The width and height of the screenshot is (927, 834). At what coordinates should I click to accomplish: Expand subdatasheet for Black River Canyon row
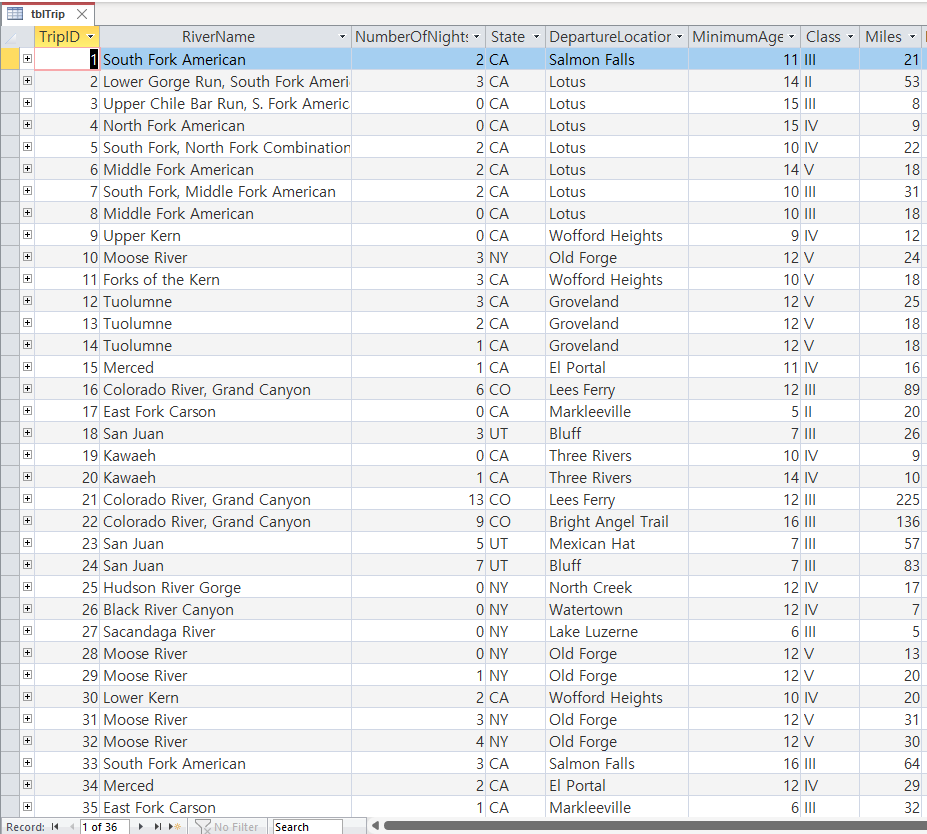point(27,608)
